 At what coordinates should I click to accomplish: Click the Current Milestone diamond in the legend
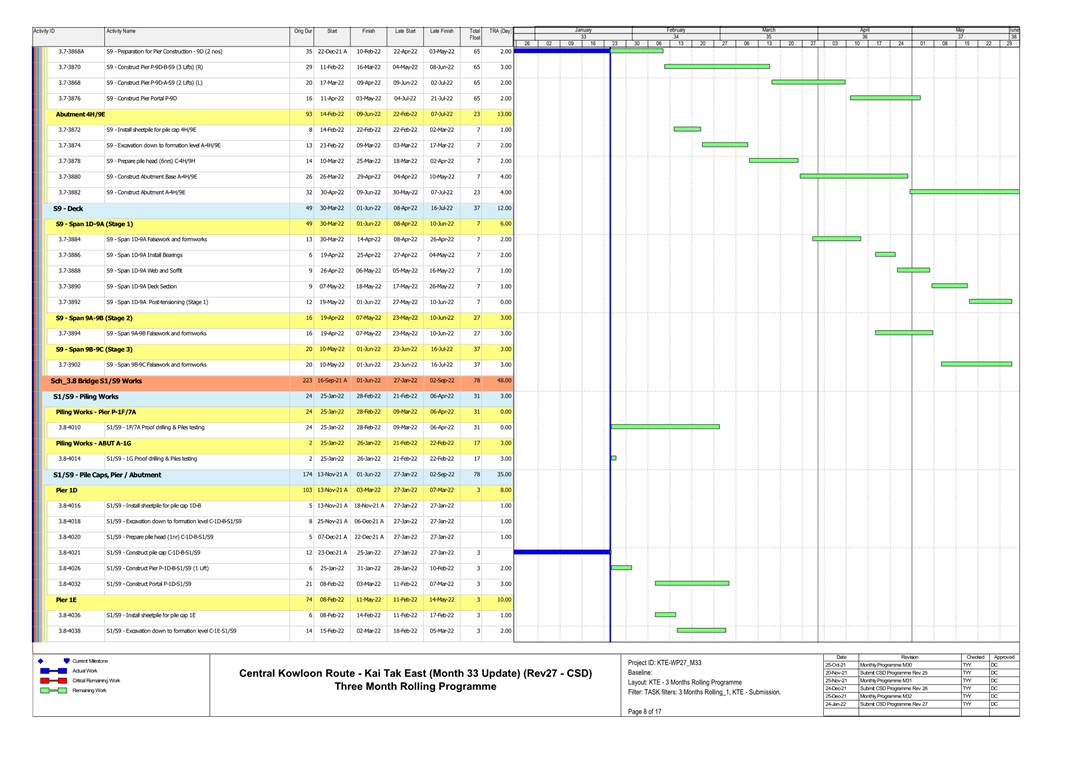(x=40, y=661)
